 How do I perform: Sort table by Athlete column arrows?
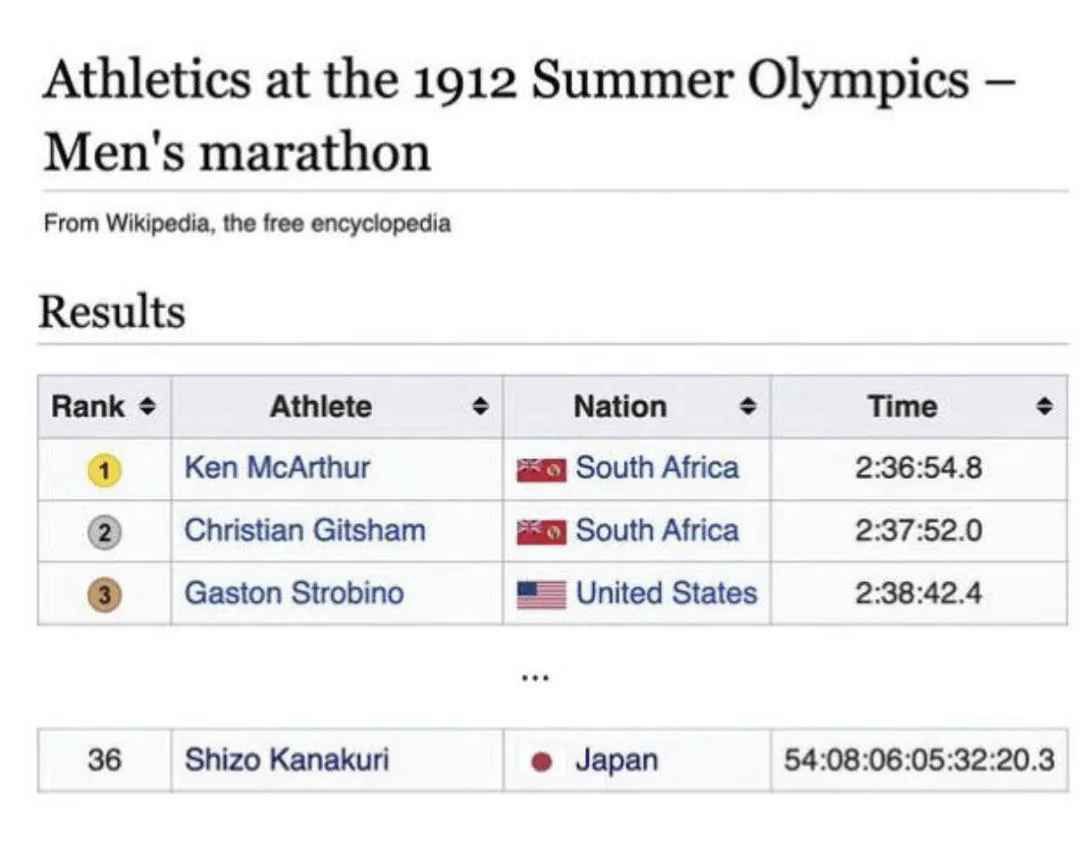[x=480, y=407]
